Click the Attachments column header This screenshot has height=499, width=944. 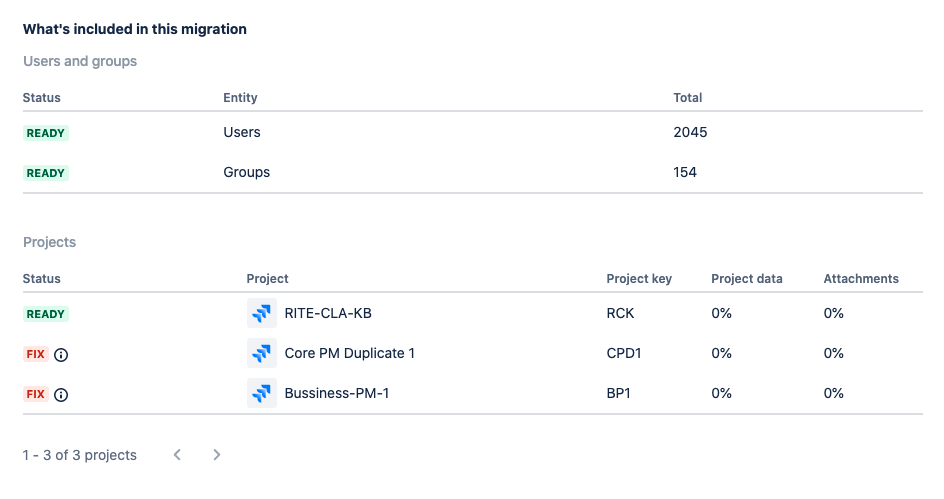(x=861, y=279)
